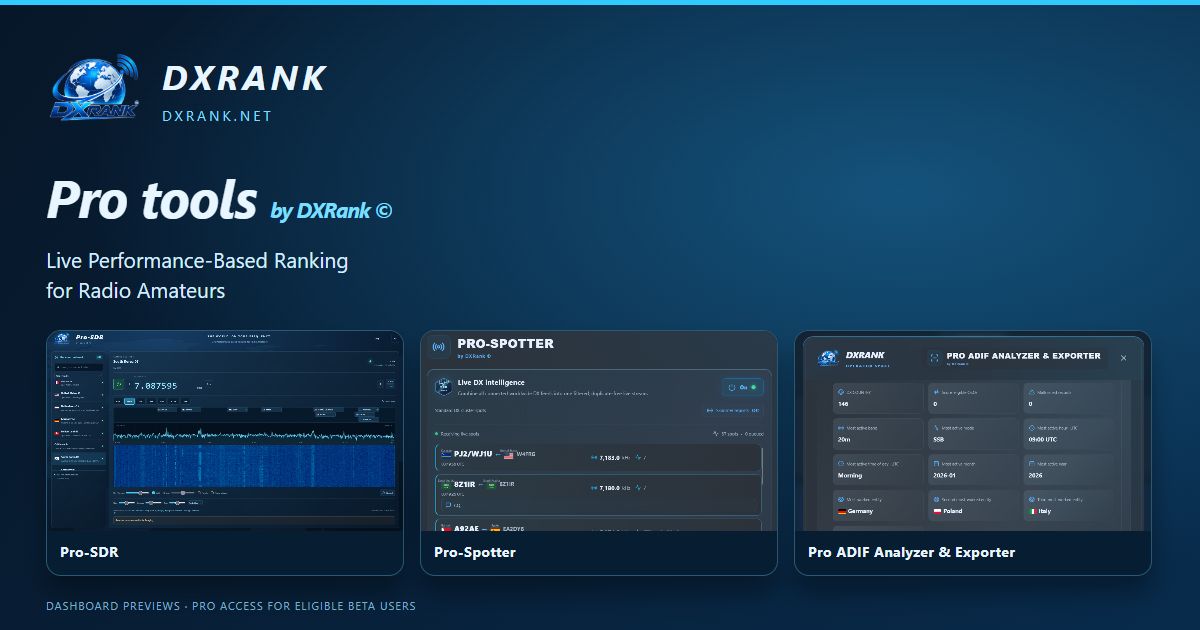The image size is (1200, 630).
Task: Click the Live DX Intelligence hexagon icon
Action: [443, 387]
